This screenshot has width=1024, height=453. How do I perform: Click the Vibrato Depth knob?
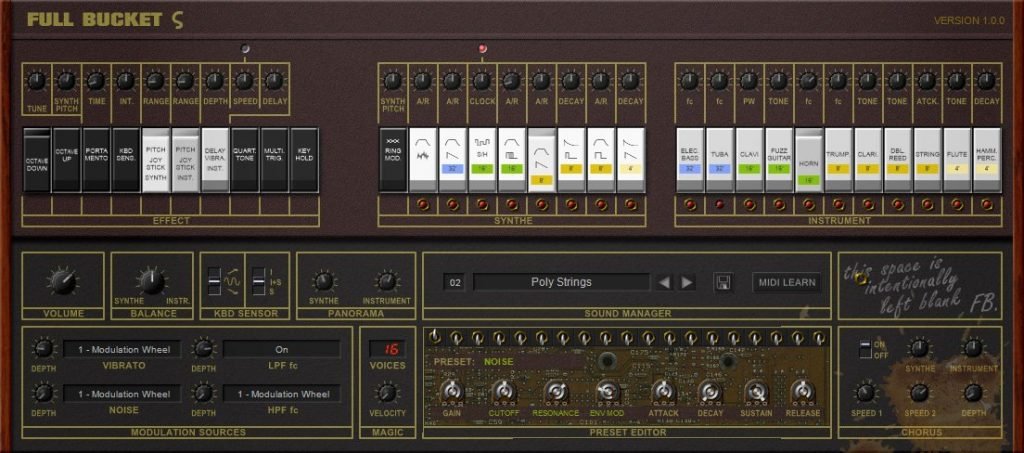click(44, 348)
